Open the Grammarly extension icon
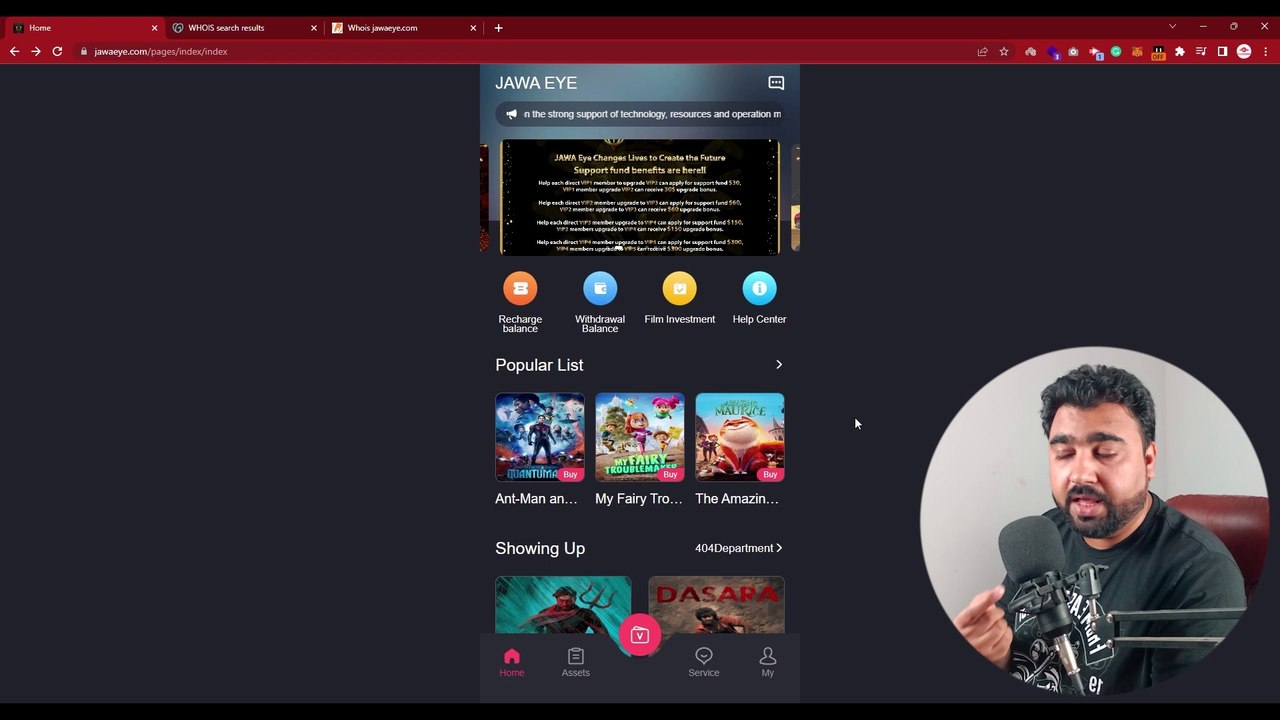The width and height of the screenshot is (1280, 720). [1116, 51]
